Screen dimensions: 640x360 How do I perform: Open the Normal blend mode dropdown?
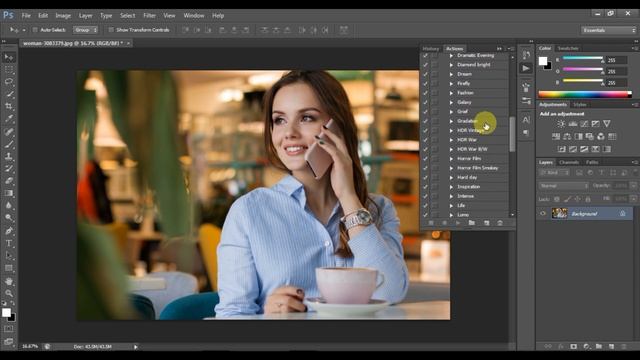(563, 186)
